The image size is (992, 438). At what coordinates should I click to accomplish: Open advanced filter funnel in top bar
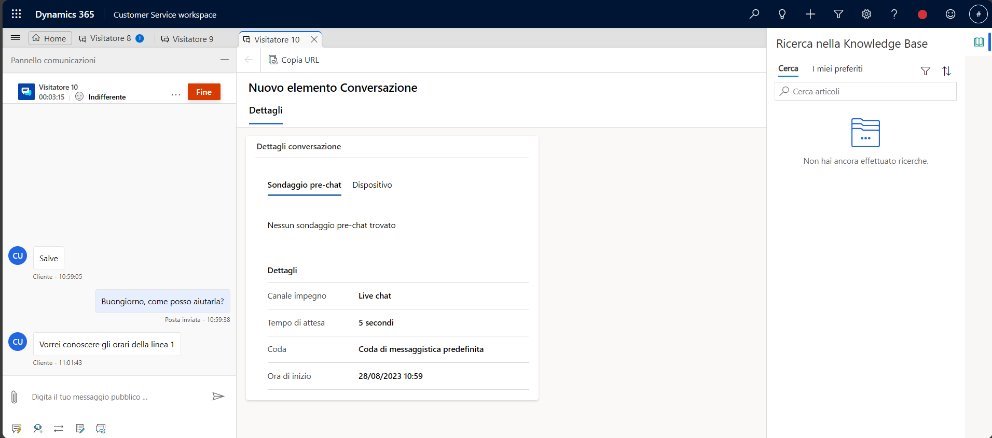pyautogui.click(x=838, y=14)
